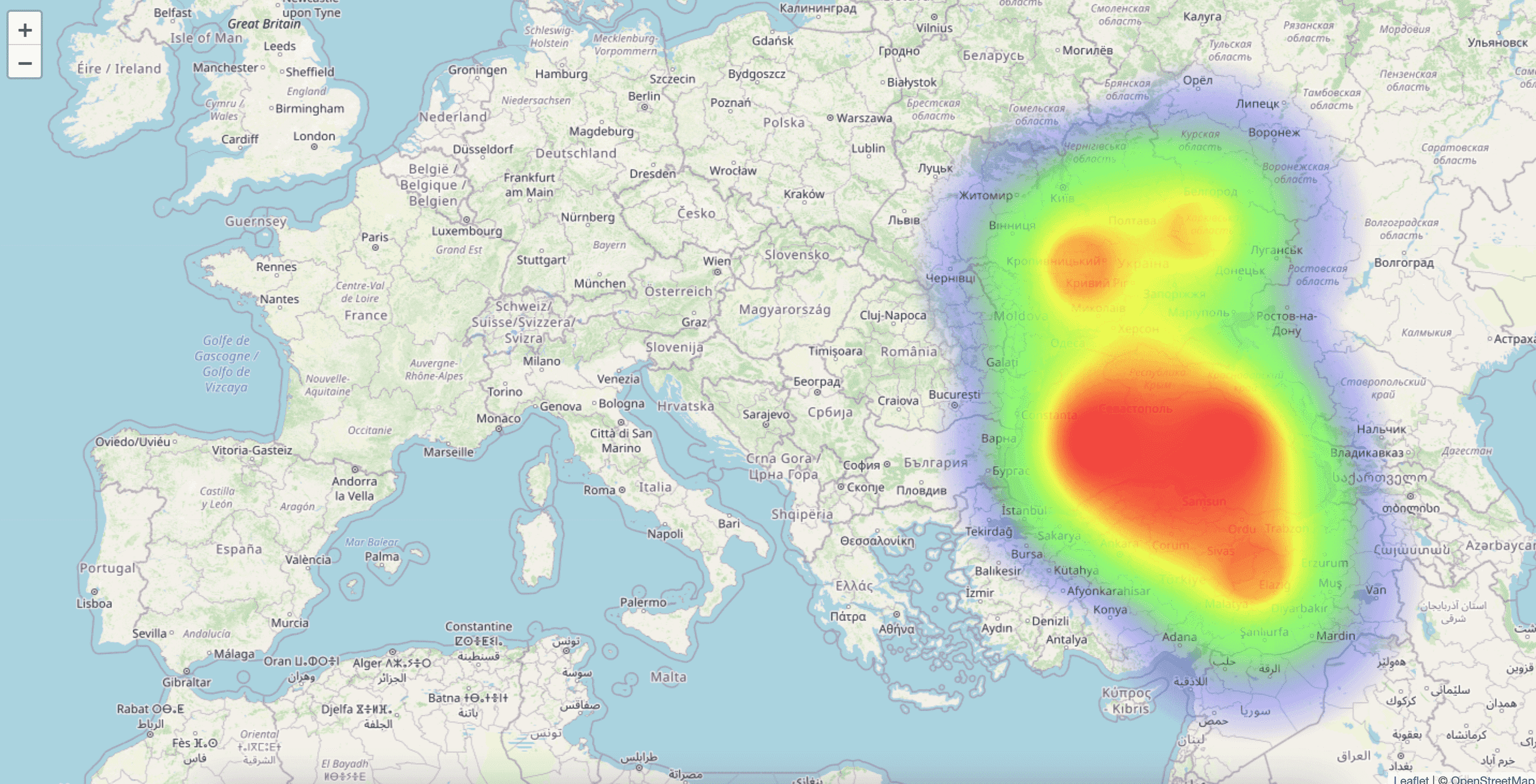Click the Кривий Ріг label

(1096, 283)
